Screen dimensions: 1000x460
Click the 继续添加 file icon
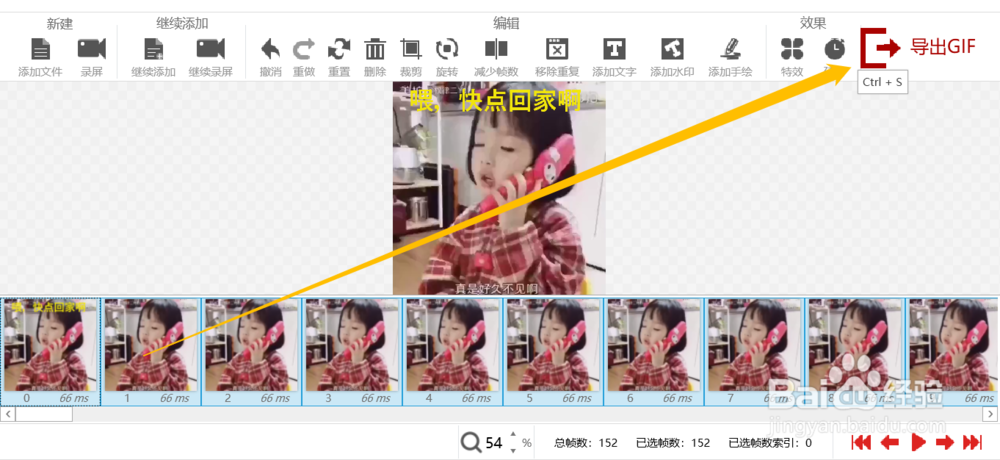point(154,49)
